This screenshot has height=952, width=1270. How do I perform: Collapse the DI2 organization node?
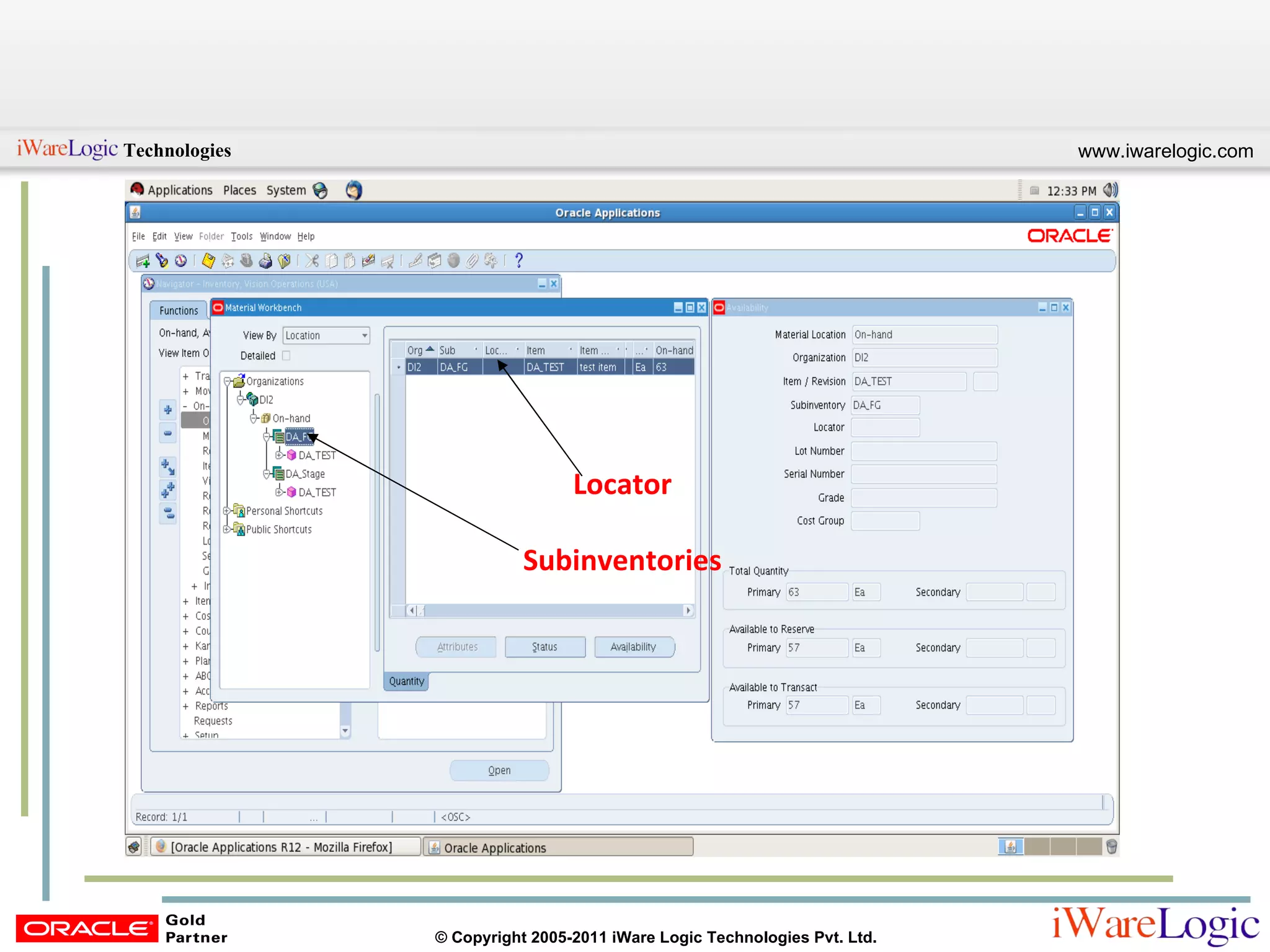(x=241, y=400)
